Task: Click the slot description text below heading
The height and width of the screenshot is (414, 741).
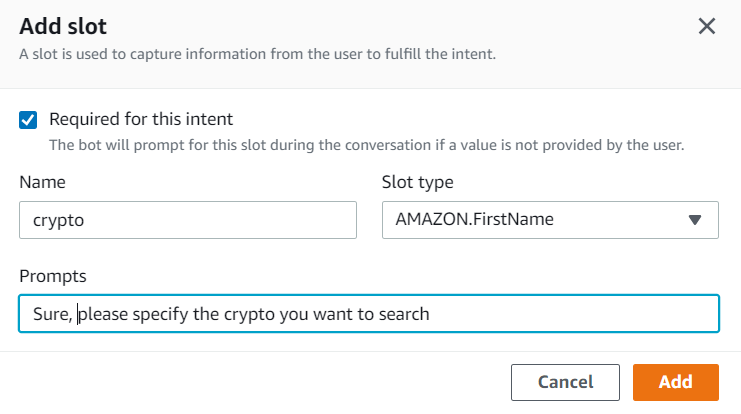Action: coord(258,53)
